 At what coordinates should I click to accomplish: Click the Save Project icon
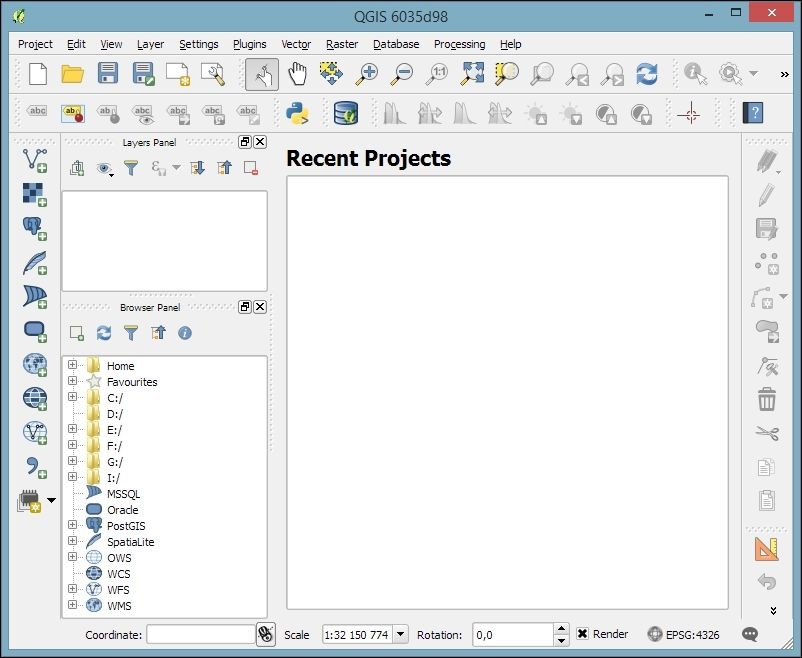108,74
